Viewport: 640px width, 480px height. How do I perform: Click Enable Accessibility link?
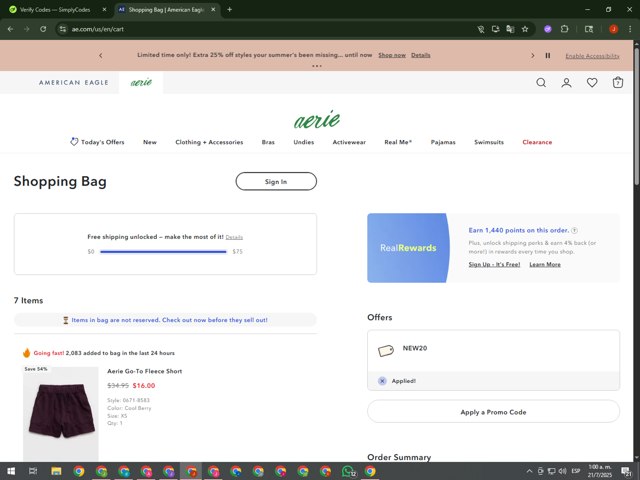click(x=592, y=56)
